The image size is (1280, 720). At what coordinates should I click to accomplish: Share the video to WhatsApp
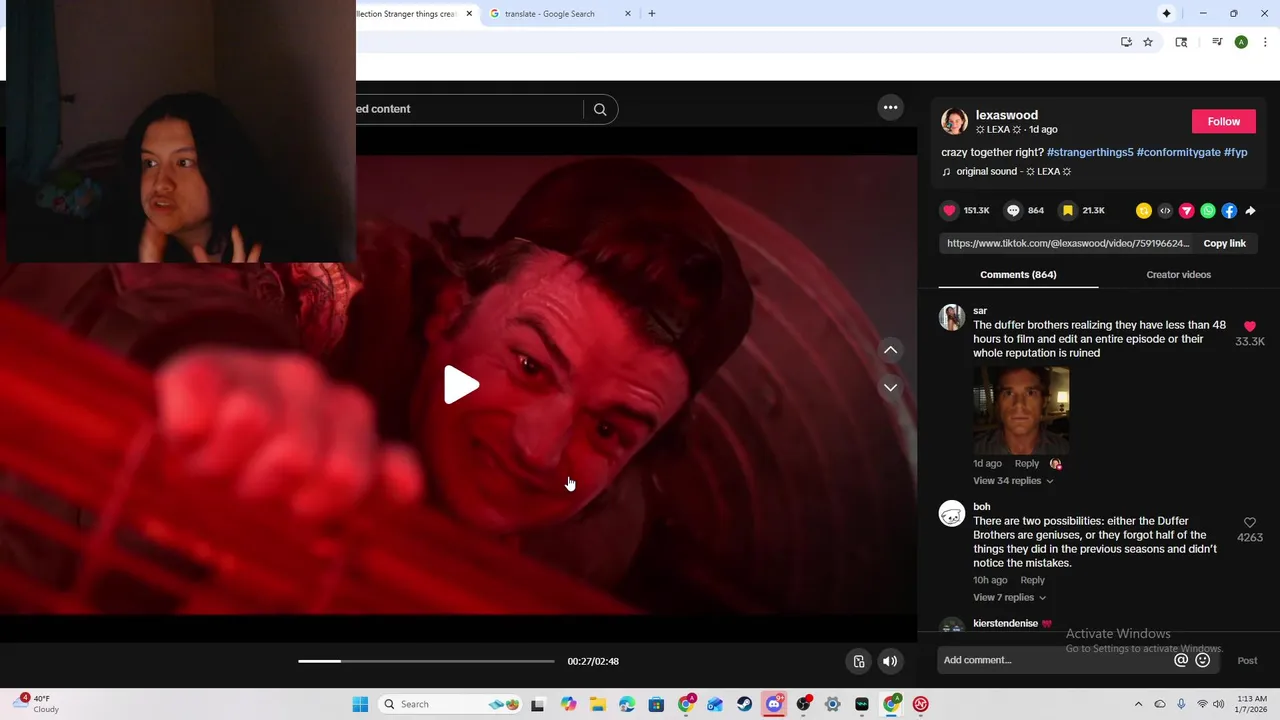1208,210
